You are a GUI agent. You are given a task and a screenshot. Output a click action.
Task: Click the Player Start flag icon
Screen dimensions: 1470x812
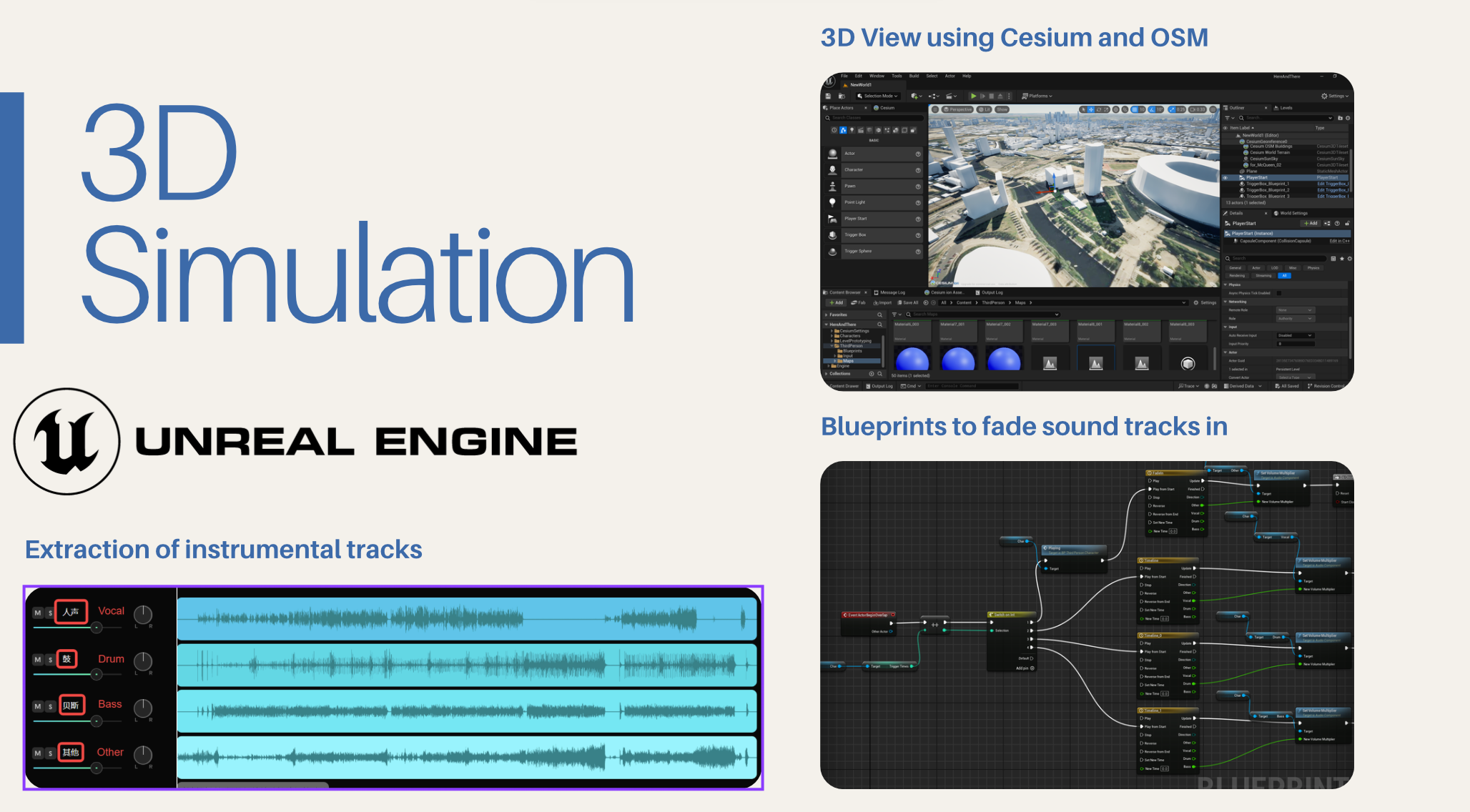pyautogui.click(x=832, y=219)
